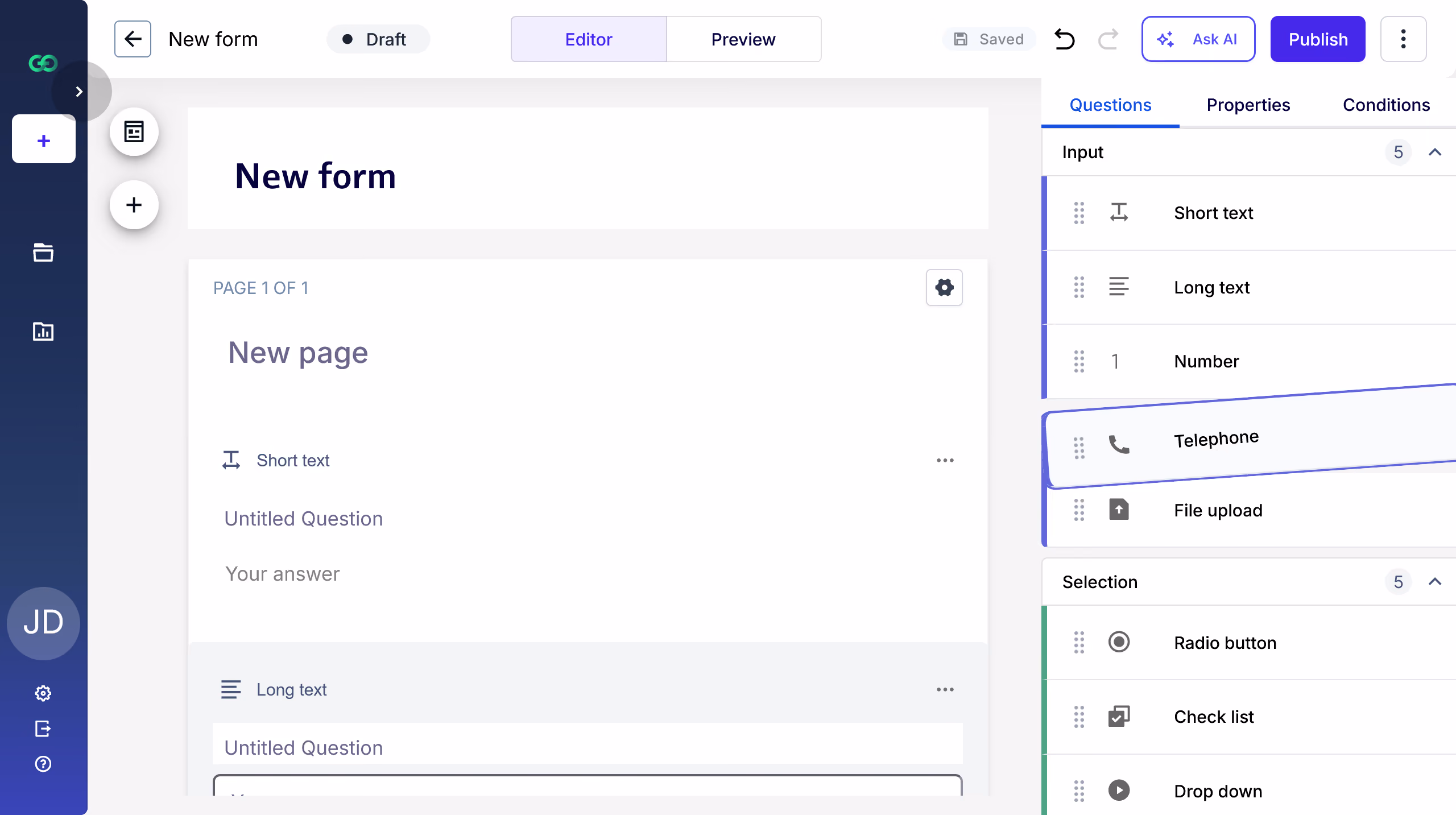1456x815 pixels.
Task: Click the round add plus button
Action: coord(134,205)
